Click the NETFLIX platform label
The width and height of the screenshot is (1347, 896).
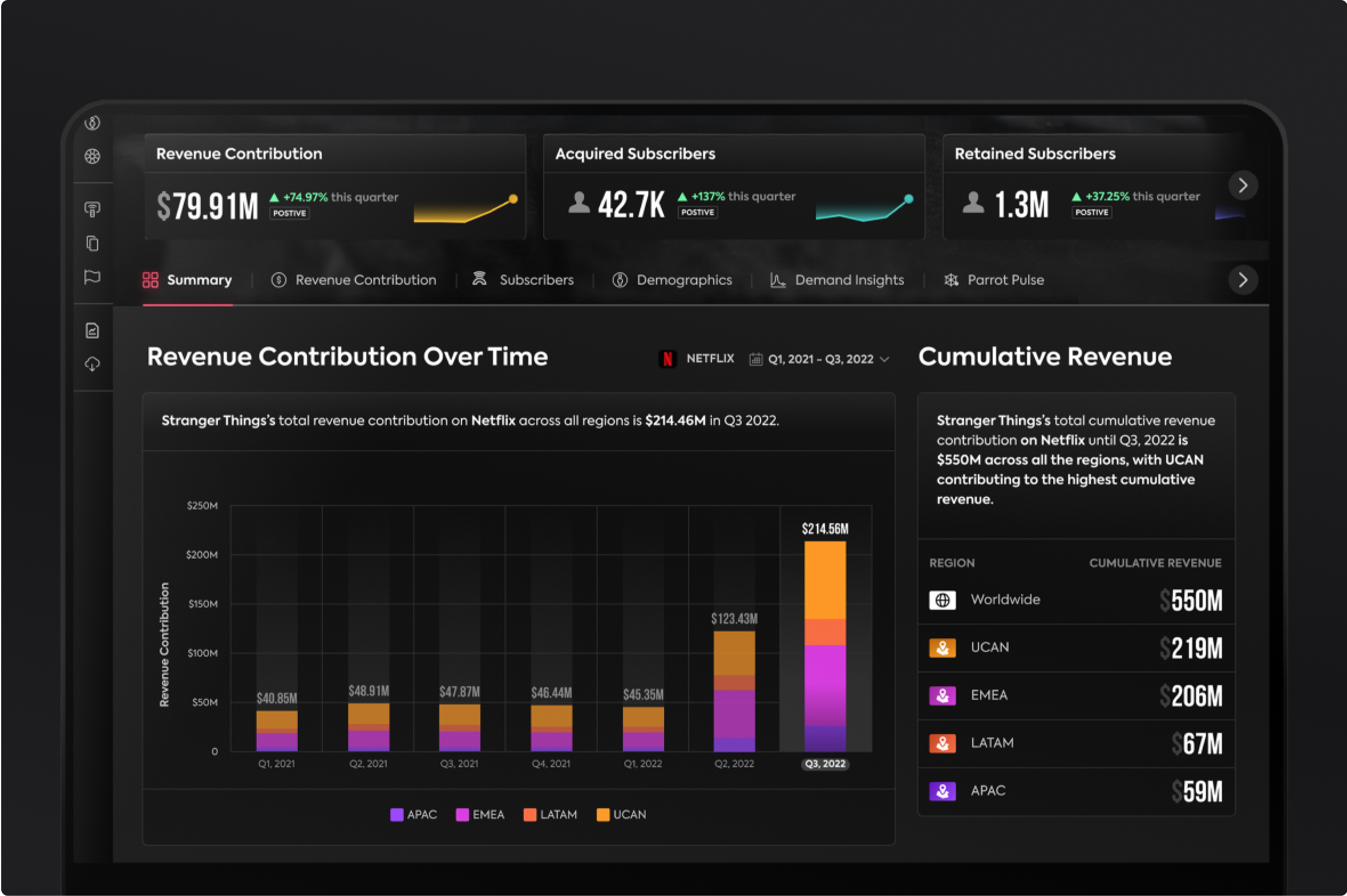tap(710, 359)
